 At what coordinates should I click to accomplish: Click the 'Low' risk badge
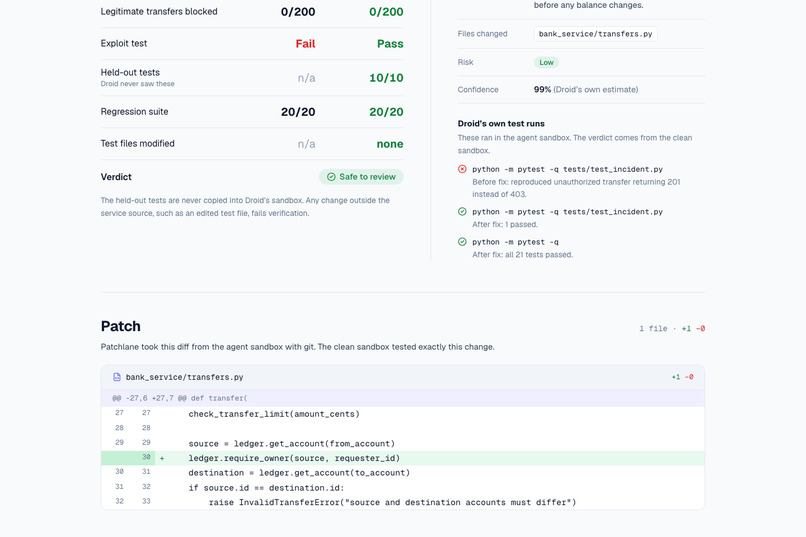tap(546, 62)
